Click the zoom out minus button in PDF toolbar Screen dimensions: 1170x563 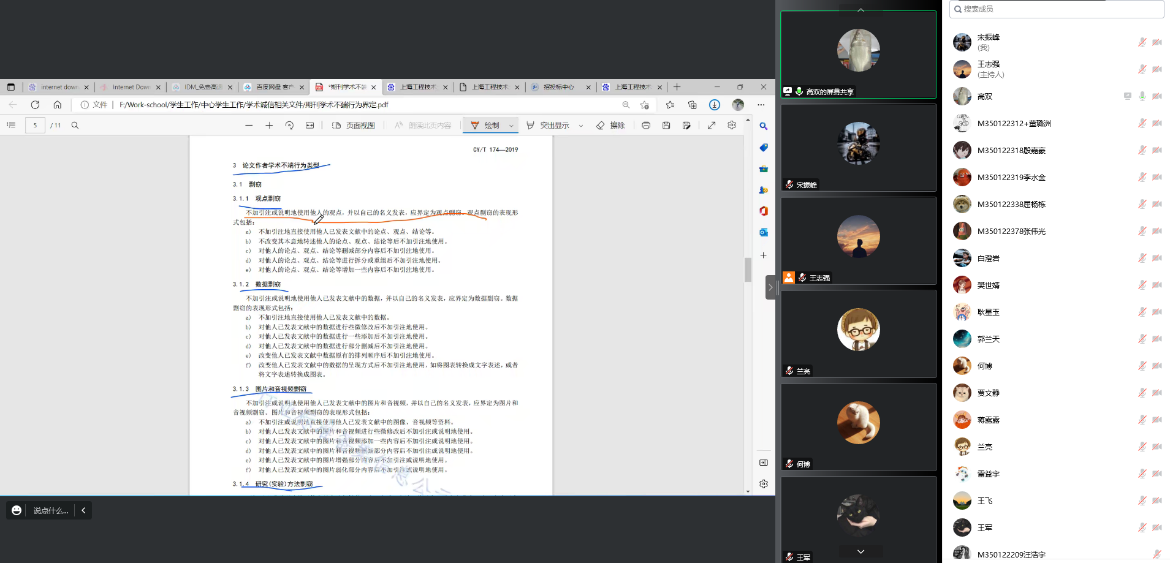pos(247,125)
